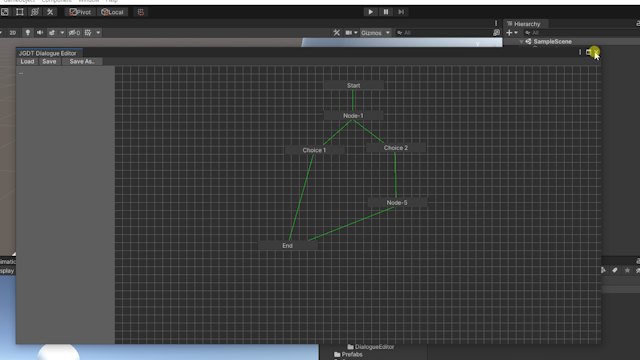Select the Start node
Viewport: 640px width, 360px height.
[x=353, y=85]
